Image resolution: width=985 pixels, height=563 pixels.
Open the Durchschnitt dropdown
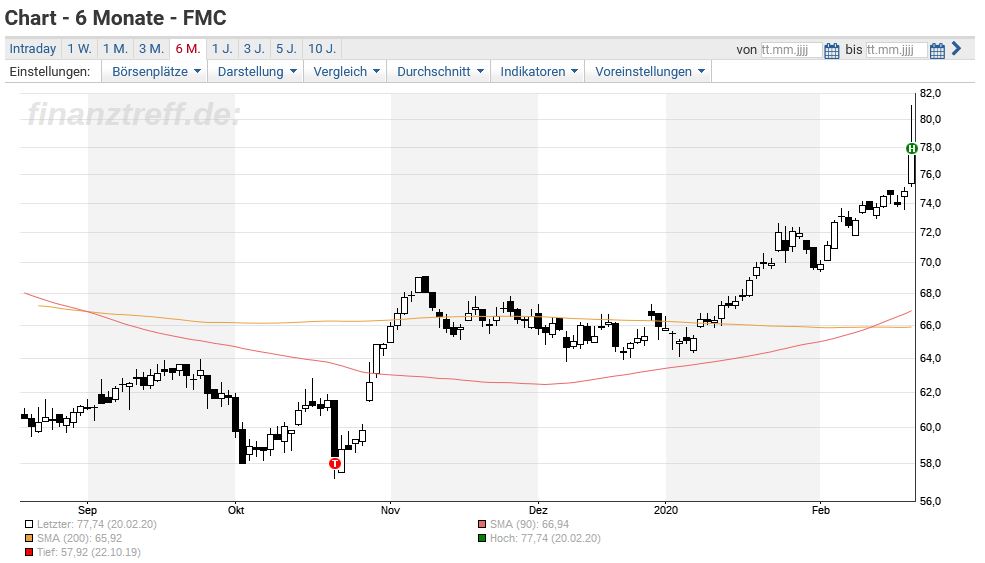pos(440,72)
